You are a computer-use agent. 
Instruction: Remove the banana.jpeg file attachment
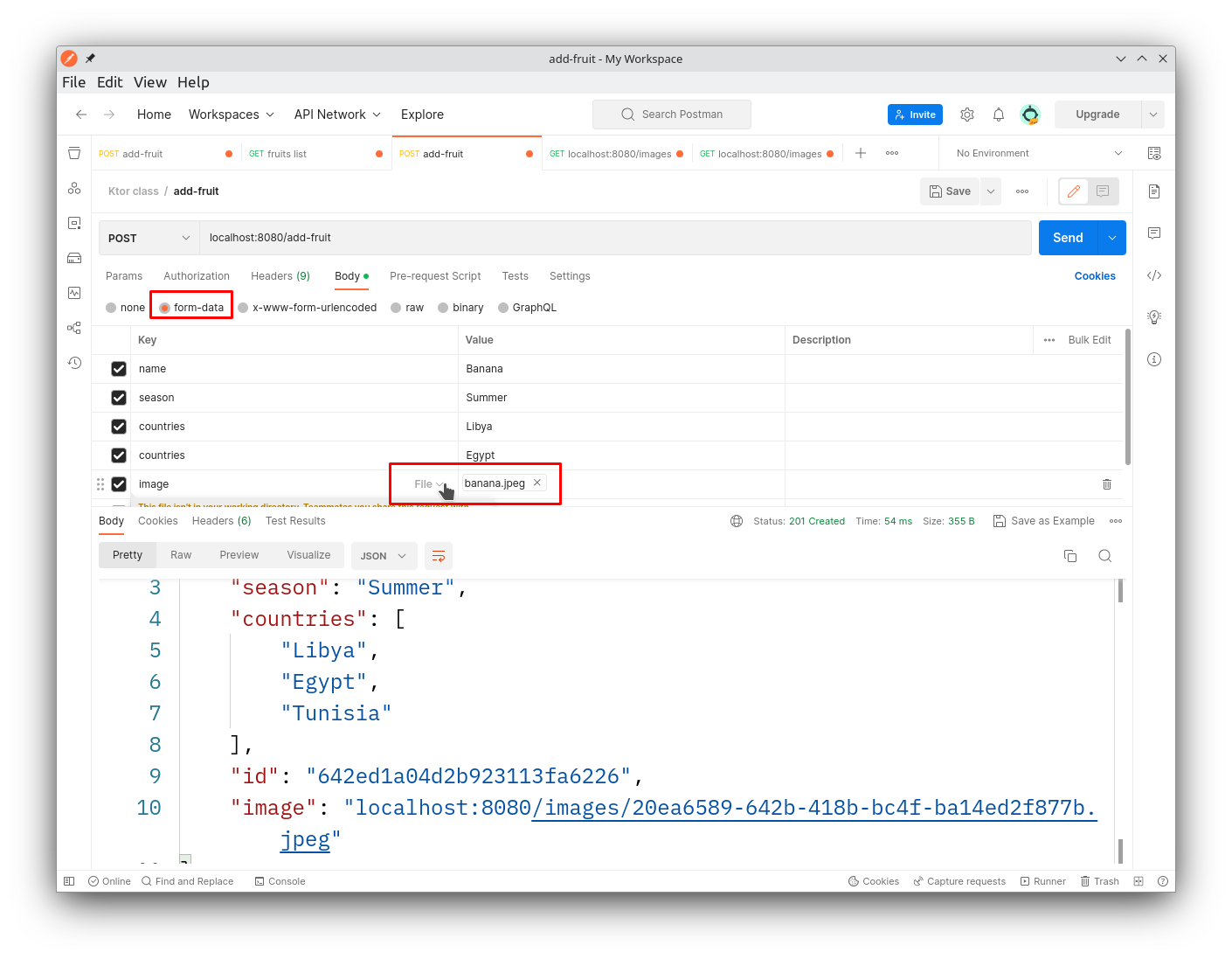click(x=537, y=483)
